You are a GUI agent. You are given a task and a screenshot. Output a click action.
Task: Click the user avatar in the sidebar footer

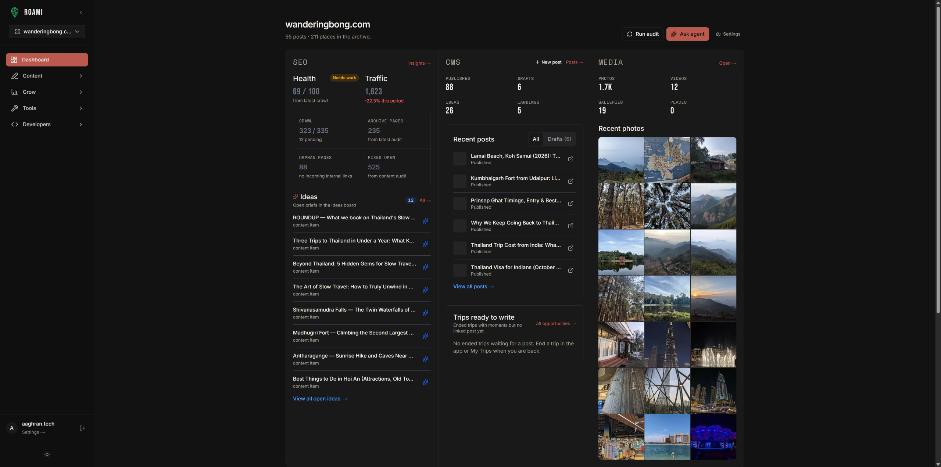click(11, 428)
